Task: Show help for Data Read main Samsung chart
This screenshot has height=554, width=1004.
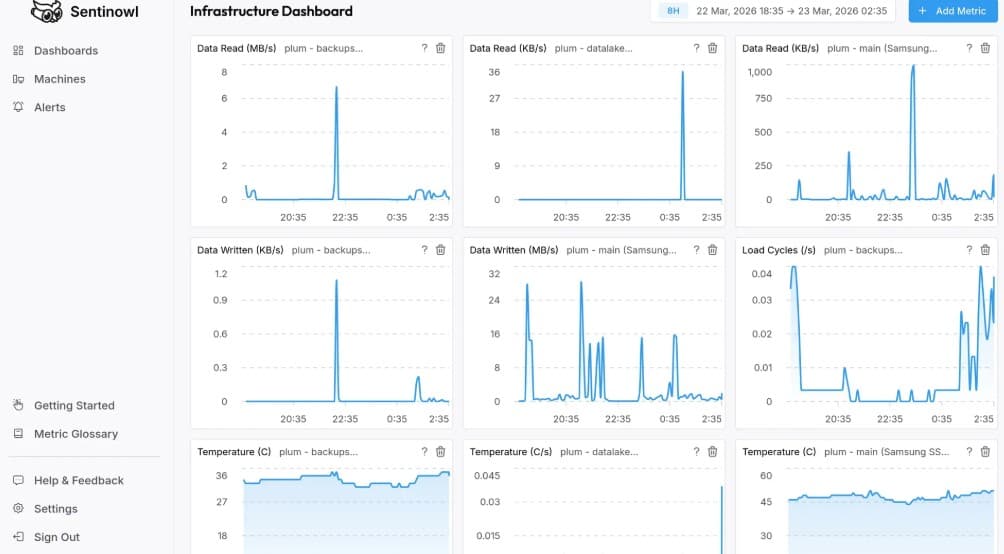Action: click(969, 48)
